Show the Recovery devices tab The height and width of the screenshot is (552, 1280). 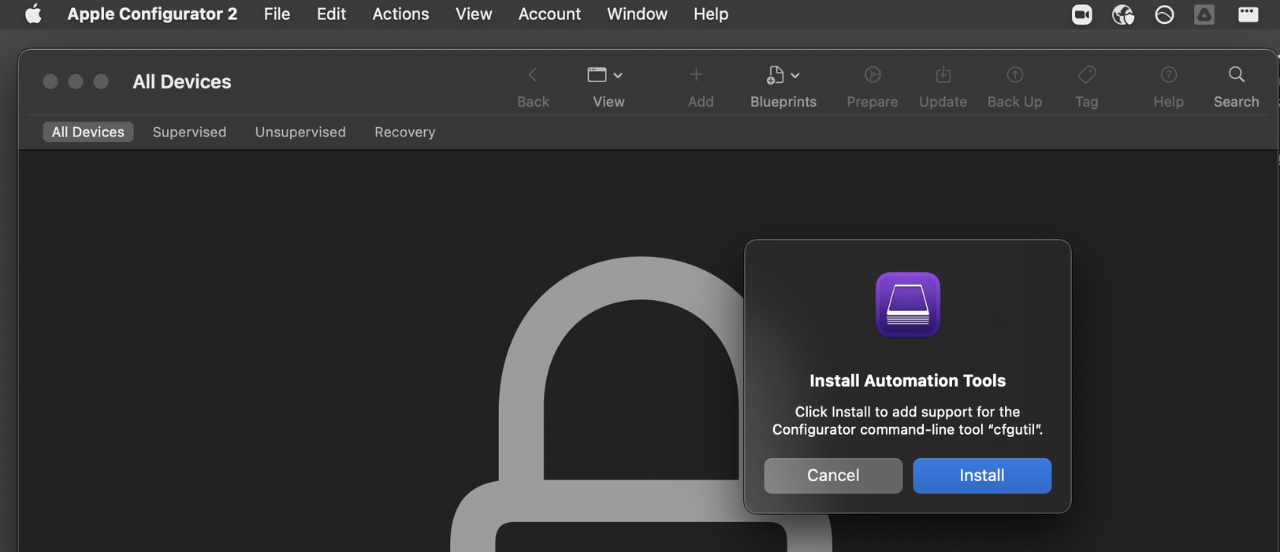point(405,132)
